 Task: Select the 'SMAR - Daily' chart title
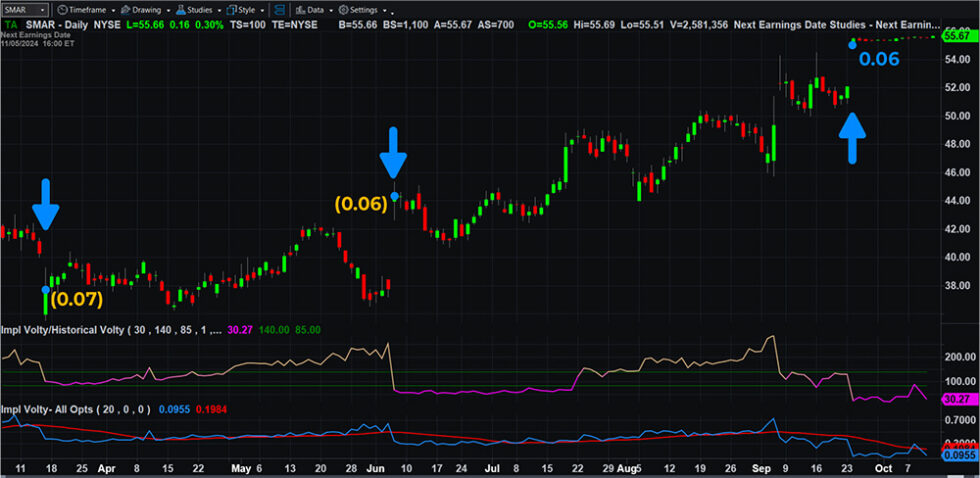pos(57,25)
